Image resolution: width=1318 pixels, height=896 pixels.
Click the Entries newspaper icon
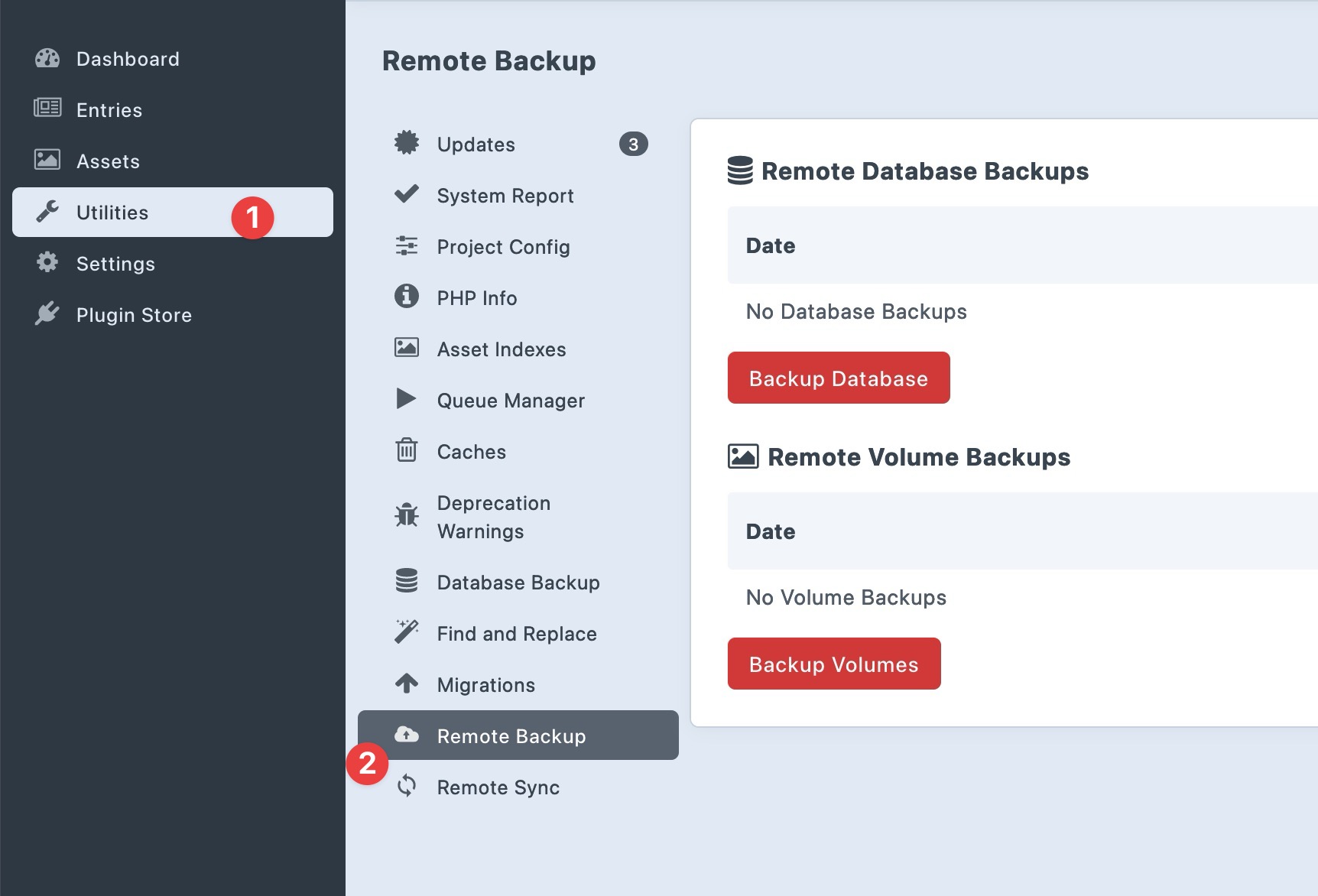tap(47, 109)
